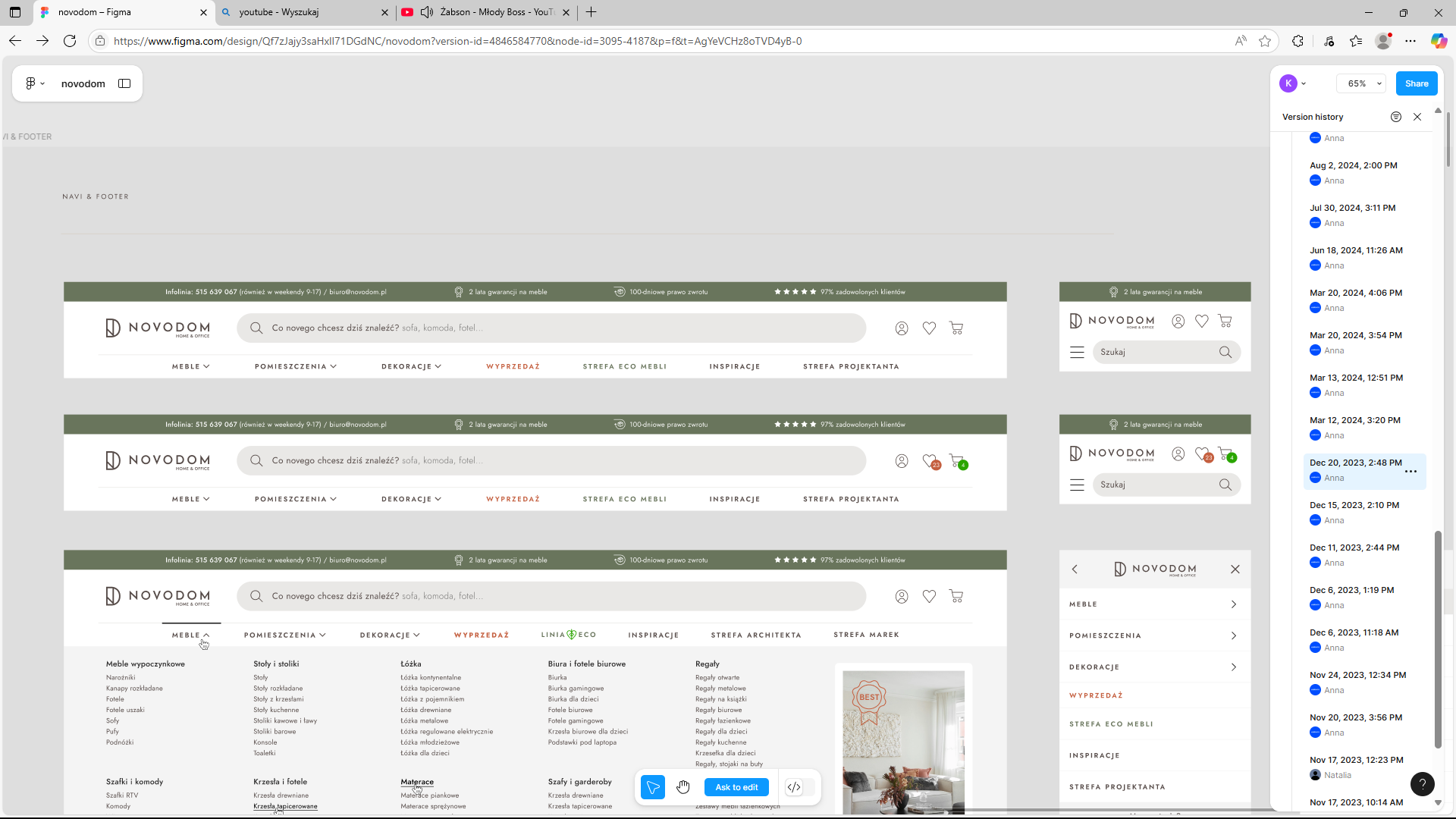1456x819 pixels.
Task: Select the Hand tool
Action: point(683,787)
